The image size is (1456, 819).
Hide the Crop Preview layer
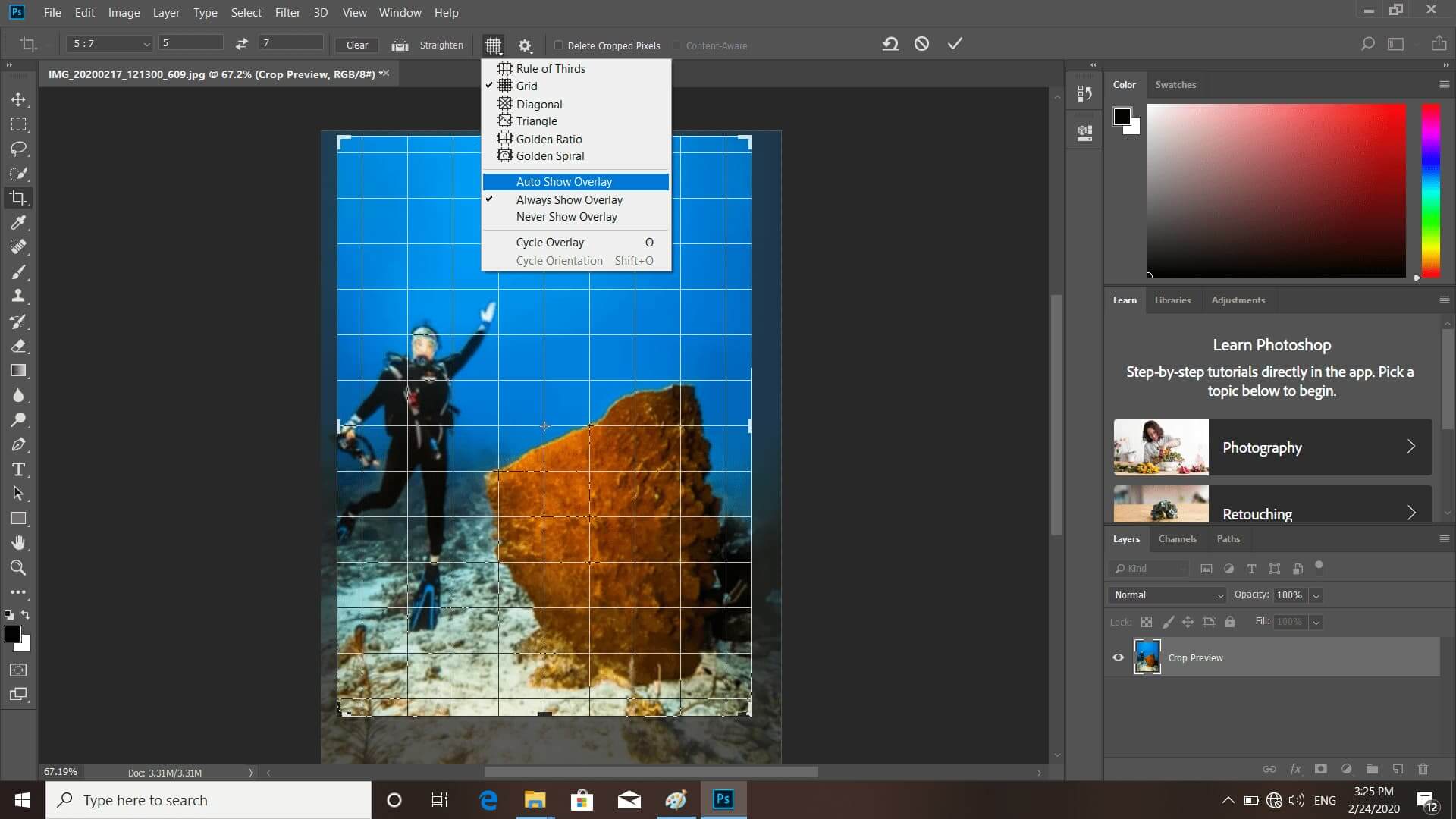click(x=1118, y=657)
